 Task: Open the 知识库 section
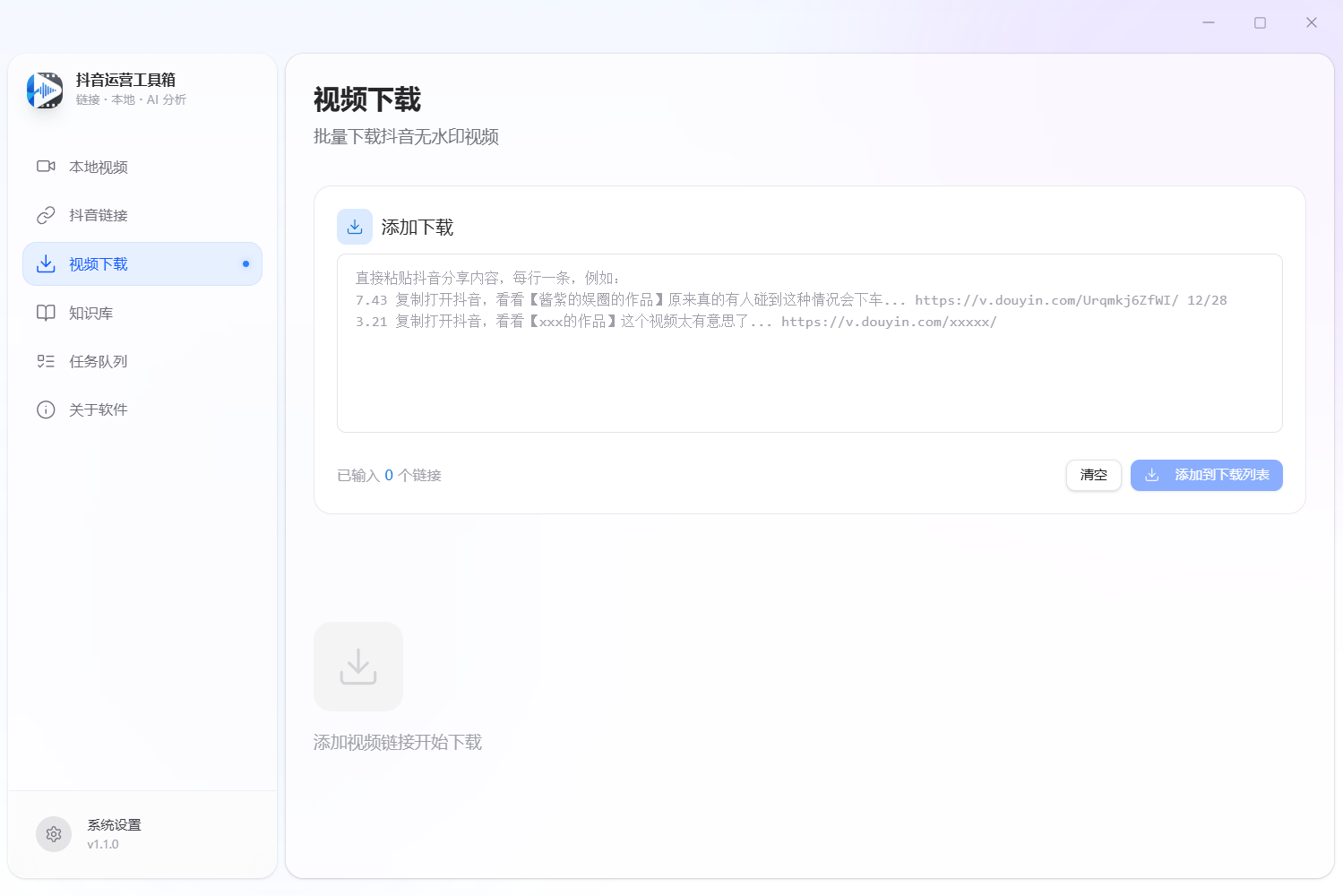[x=91, y=313]
